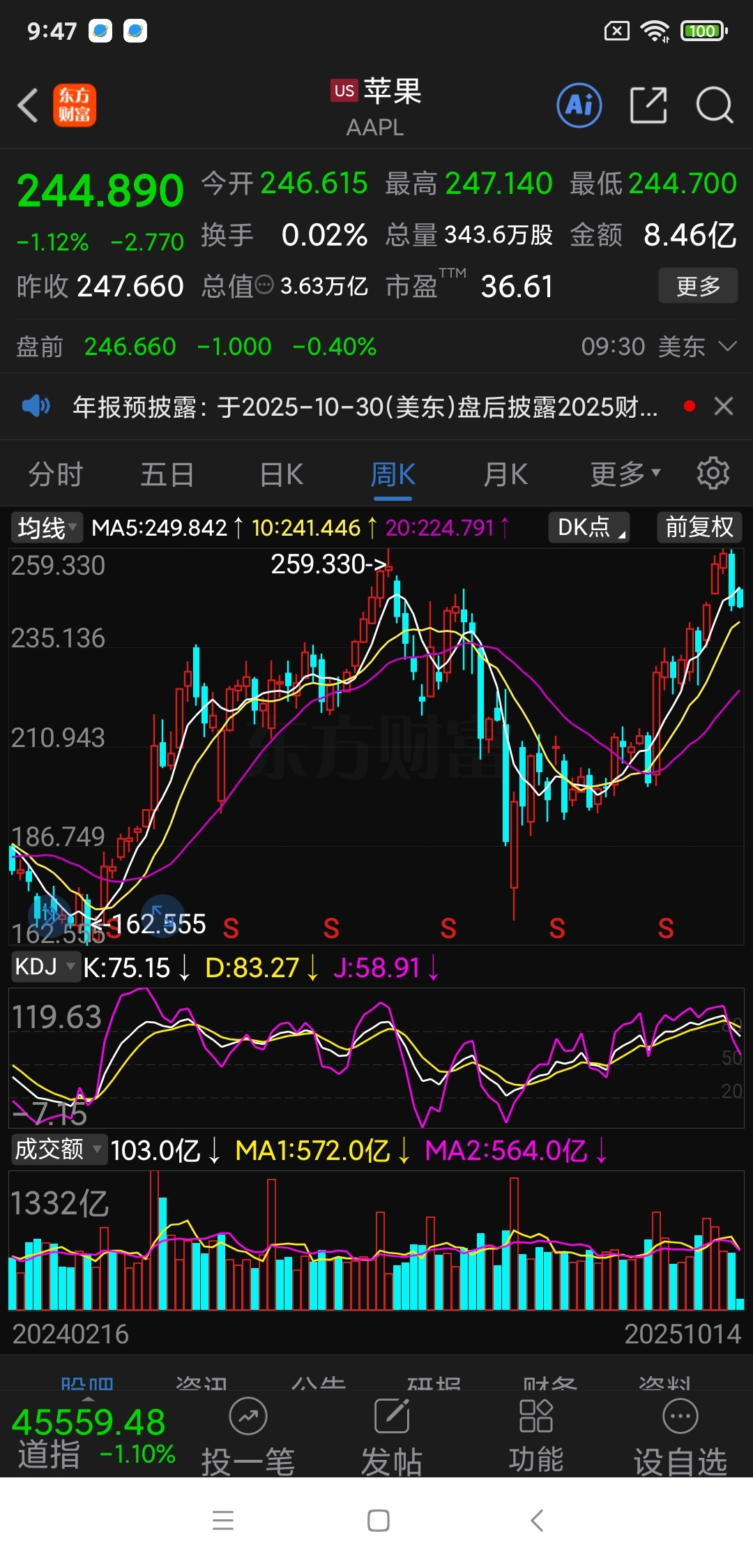Tap the K:75.15 KDJ value

tap(126, 967)
